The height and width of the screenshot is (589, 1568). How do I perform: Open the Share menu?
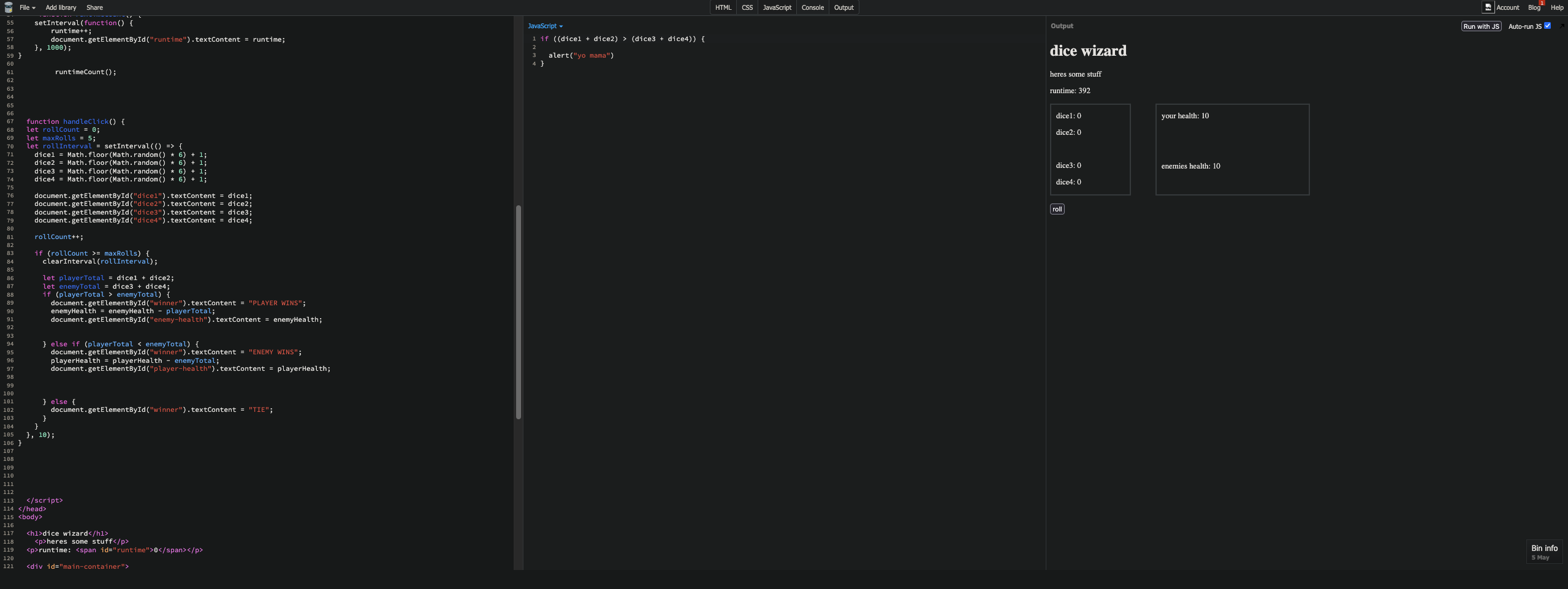click(x=94, y=7)
